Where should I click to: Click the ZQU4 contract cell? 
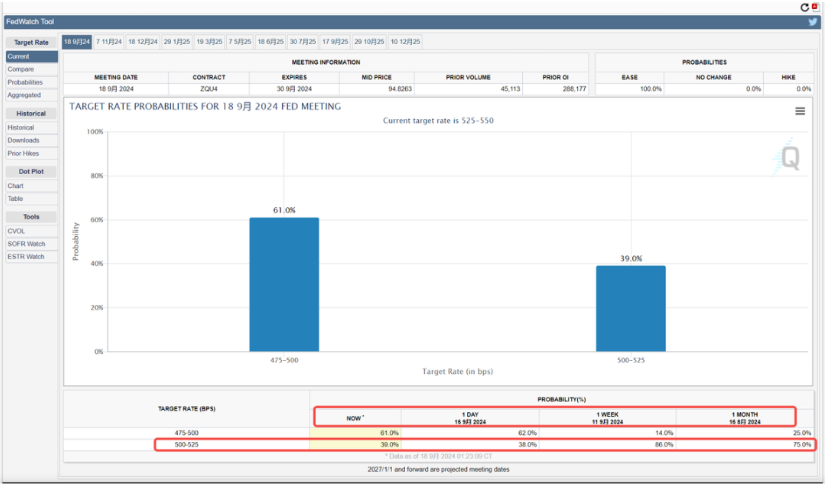click(209, 89)
